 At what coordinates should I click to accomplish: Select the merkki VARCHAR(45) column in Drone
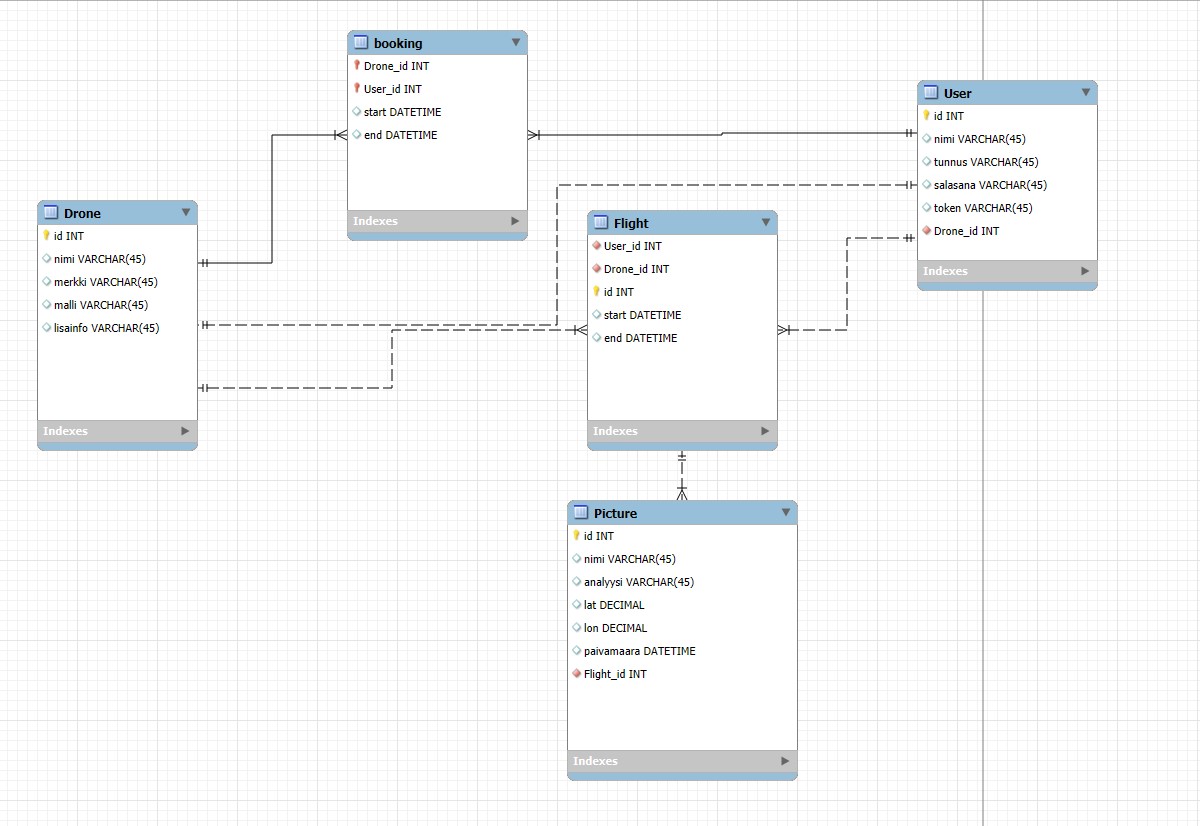pyautogui.click(x=105, y=282)
